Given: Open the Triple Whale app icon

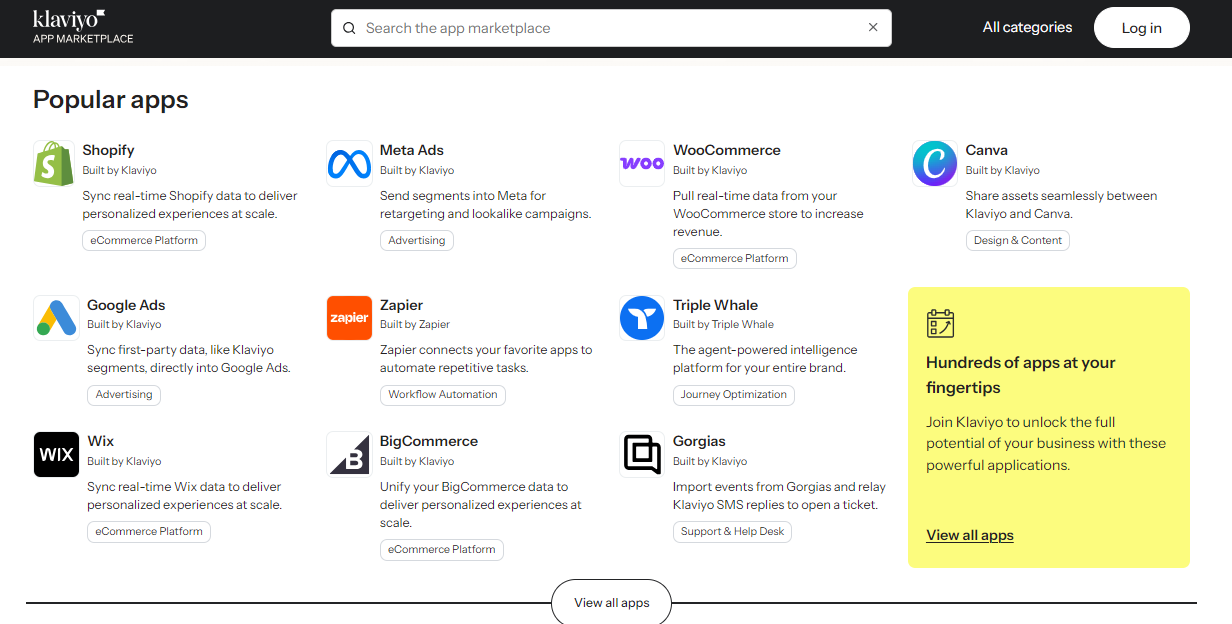Looking at the screenshot, I should [642, 318].
